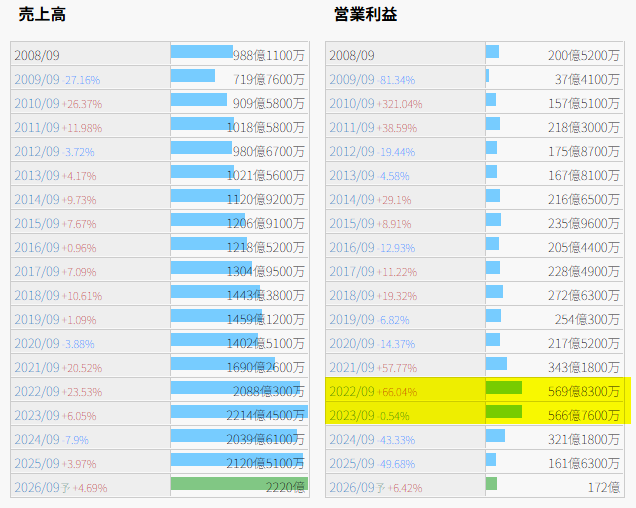This screenshot has height=508, width=636.
Task: Select the highlighted 2023/09 row link in 営業利益
Action: pyautogui.click(x=351, y=415)
